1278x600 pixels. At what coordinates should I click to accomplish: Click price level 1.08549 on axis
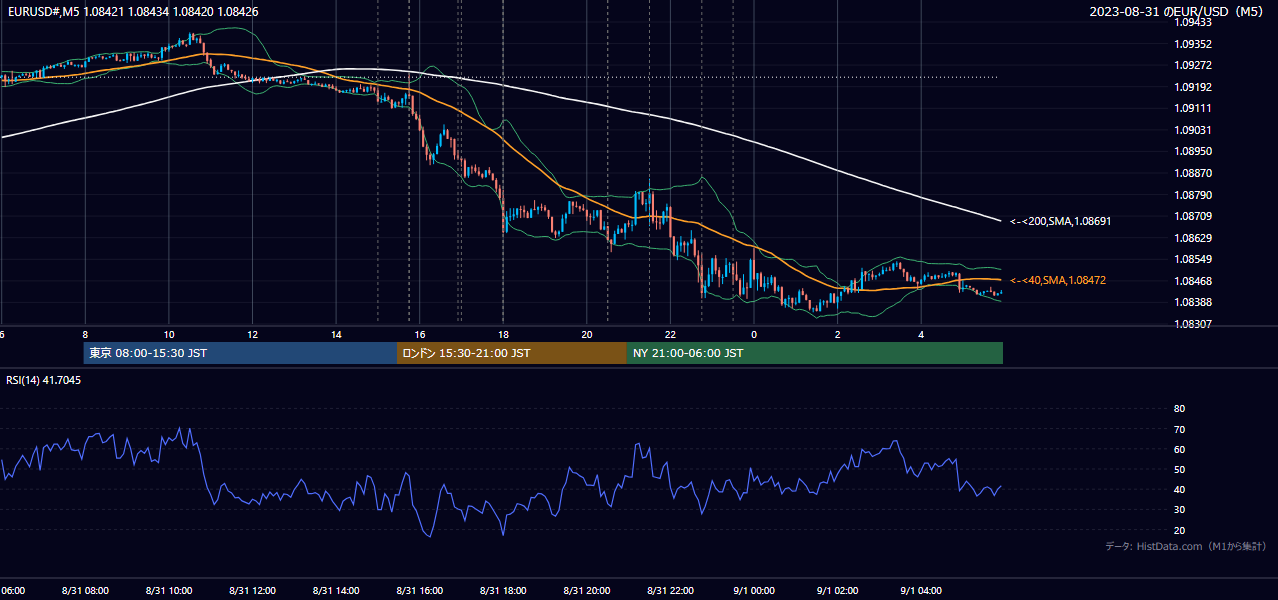coord(1193,259)
